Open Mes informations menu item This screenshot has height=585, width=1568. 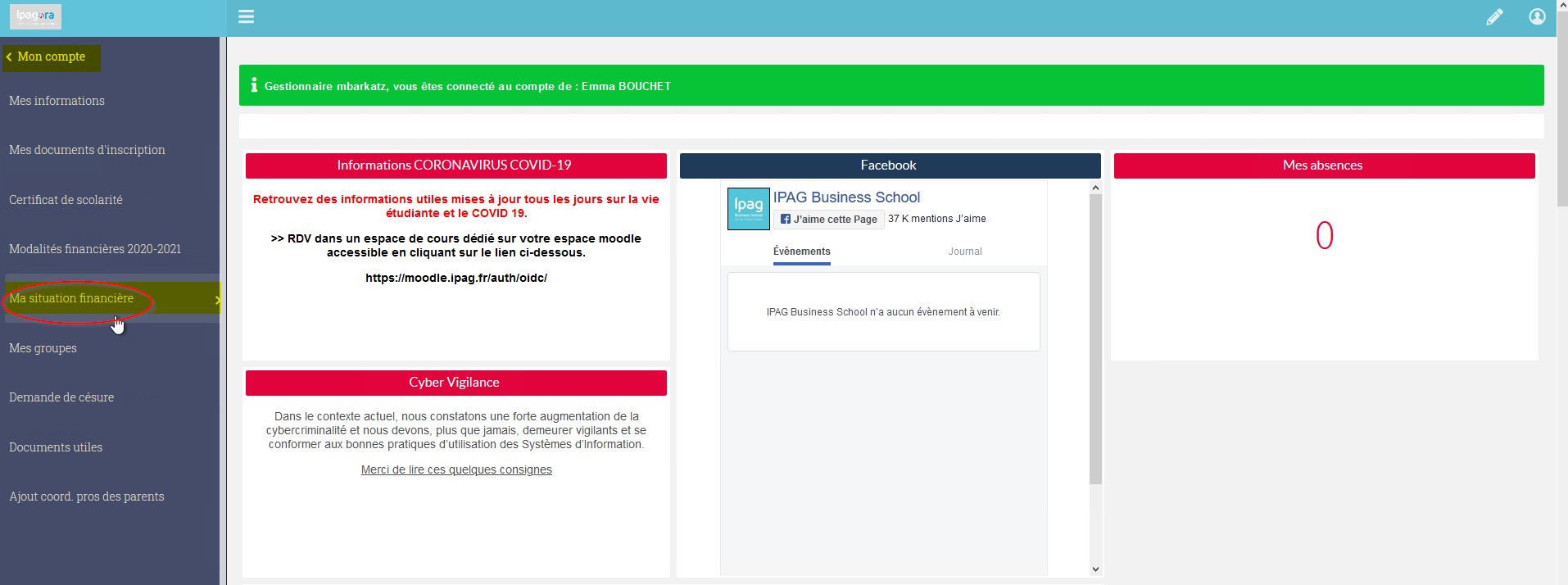57,101
